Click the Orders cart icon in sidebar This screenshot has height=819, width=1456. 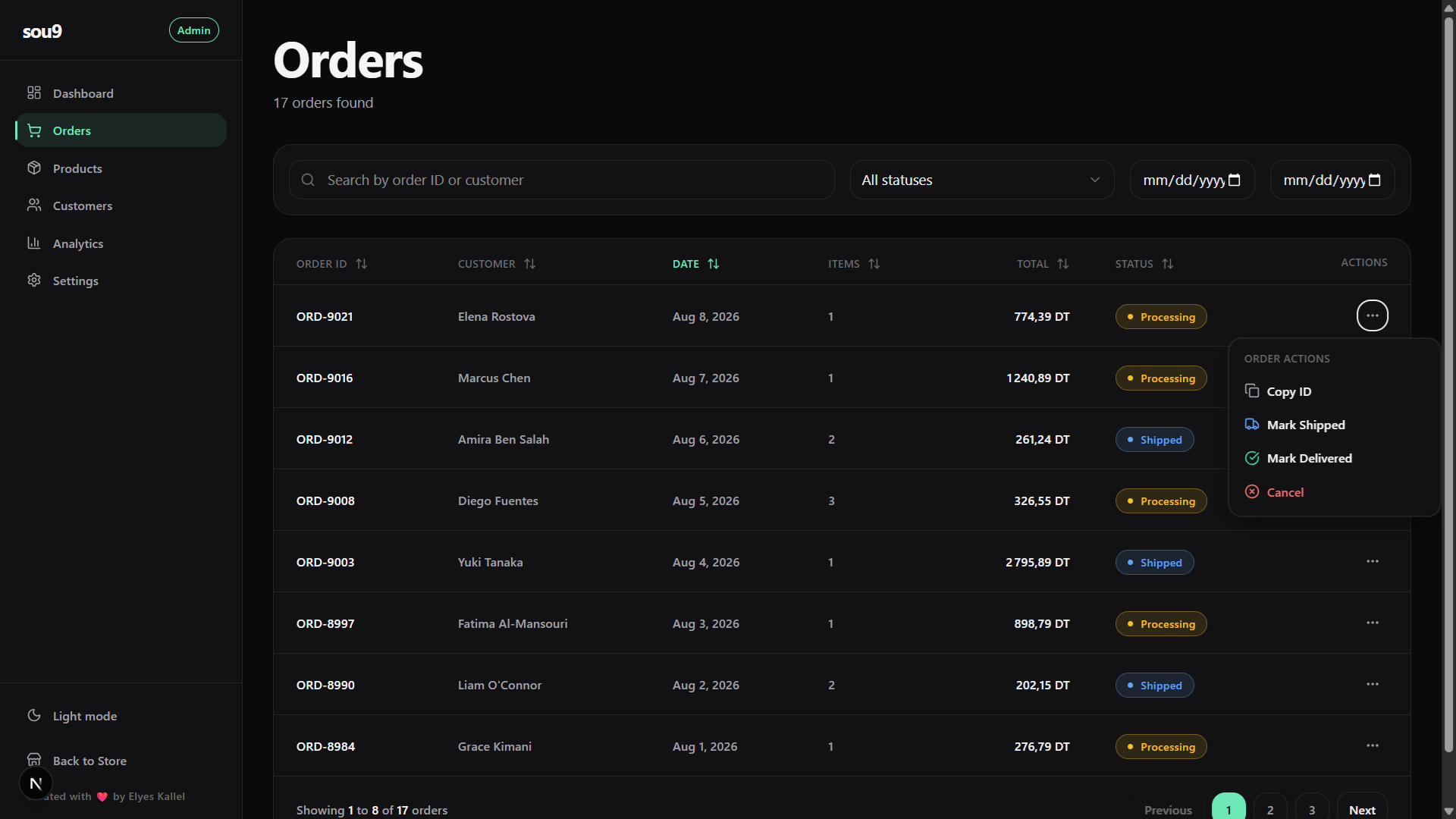(34, 130)
